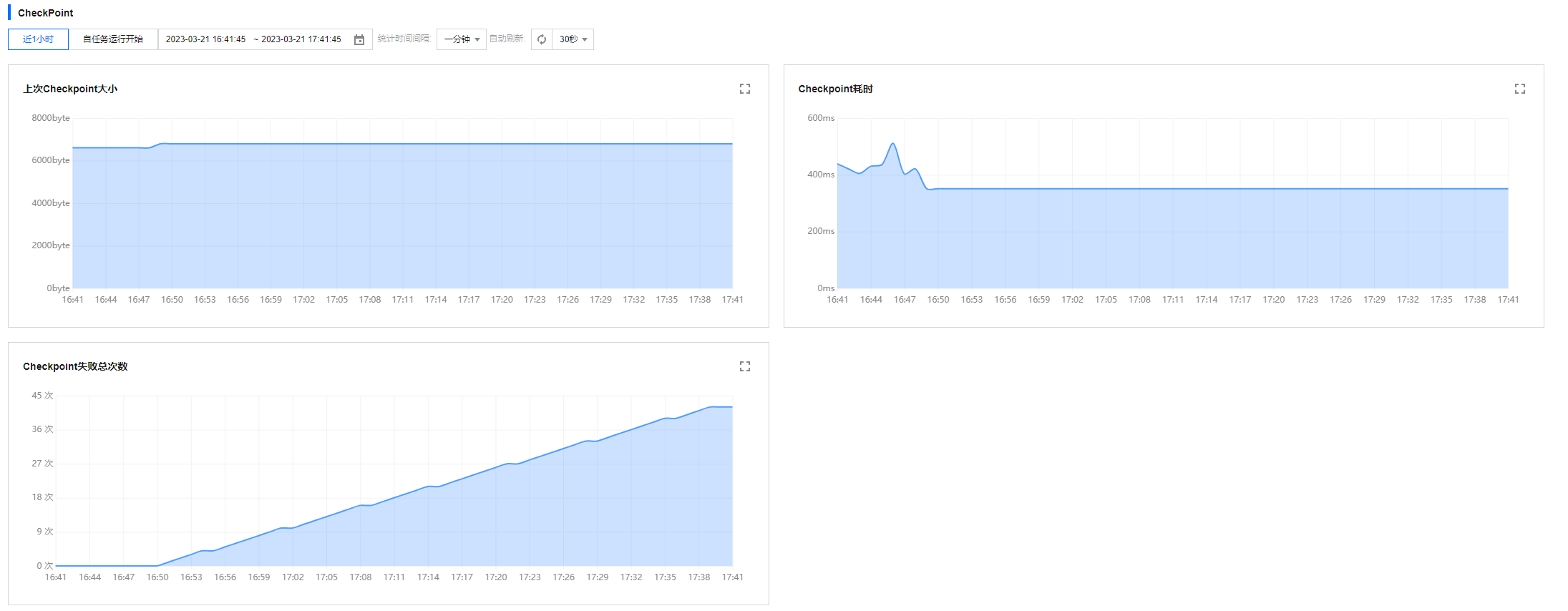Click the Checkpoint失败总次数 chart title

pos(75,366)
